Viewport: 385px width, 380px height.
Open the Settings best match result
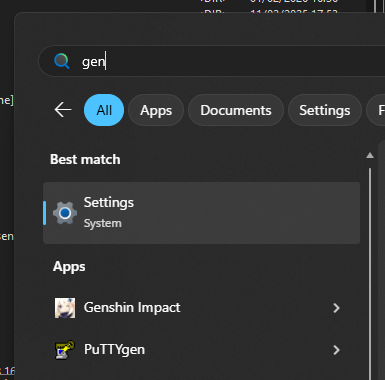tap(201, 213)
